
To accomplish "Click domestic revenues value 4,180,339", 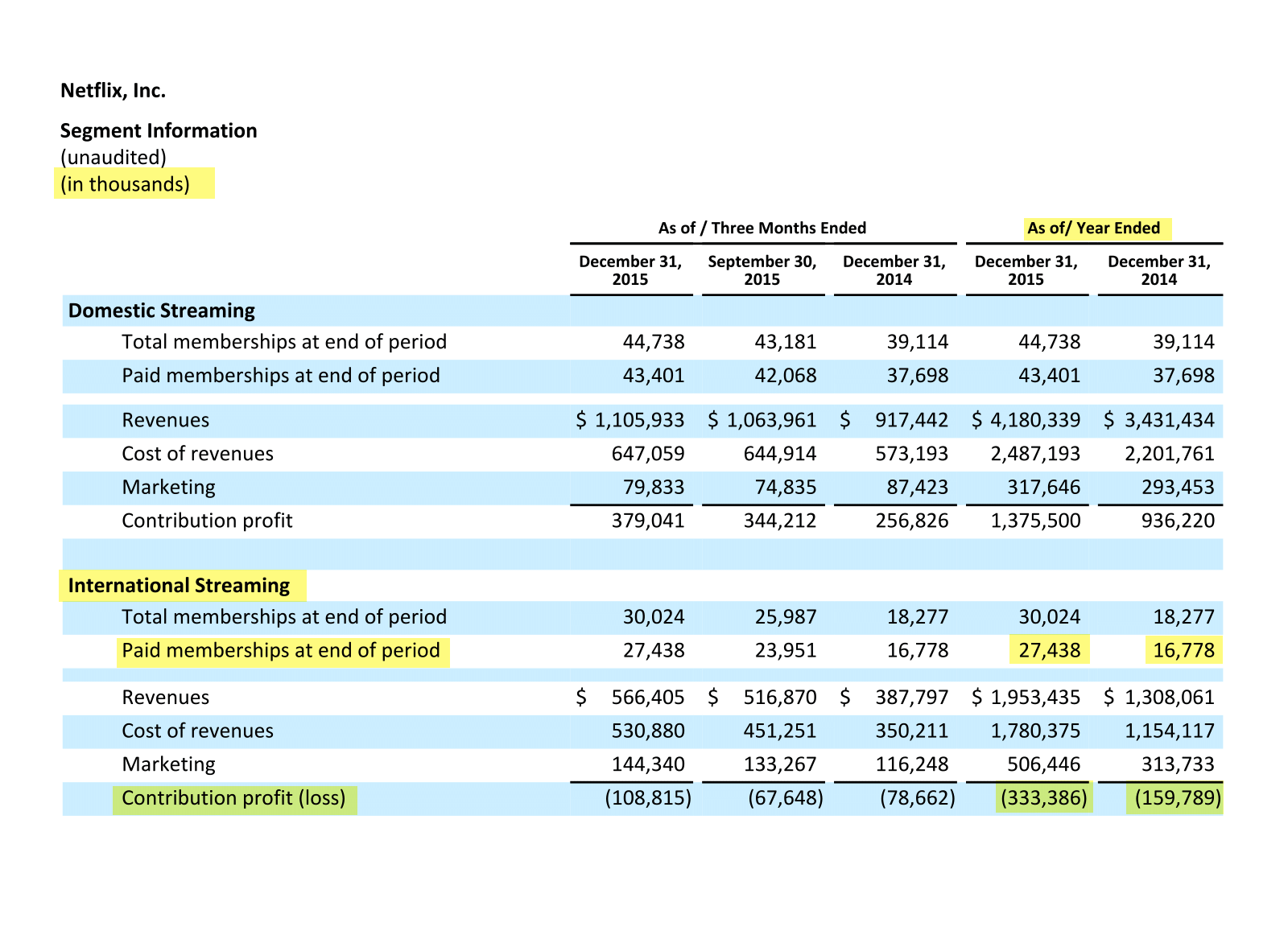I will pos(1035,420).
